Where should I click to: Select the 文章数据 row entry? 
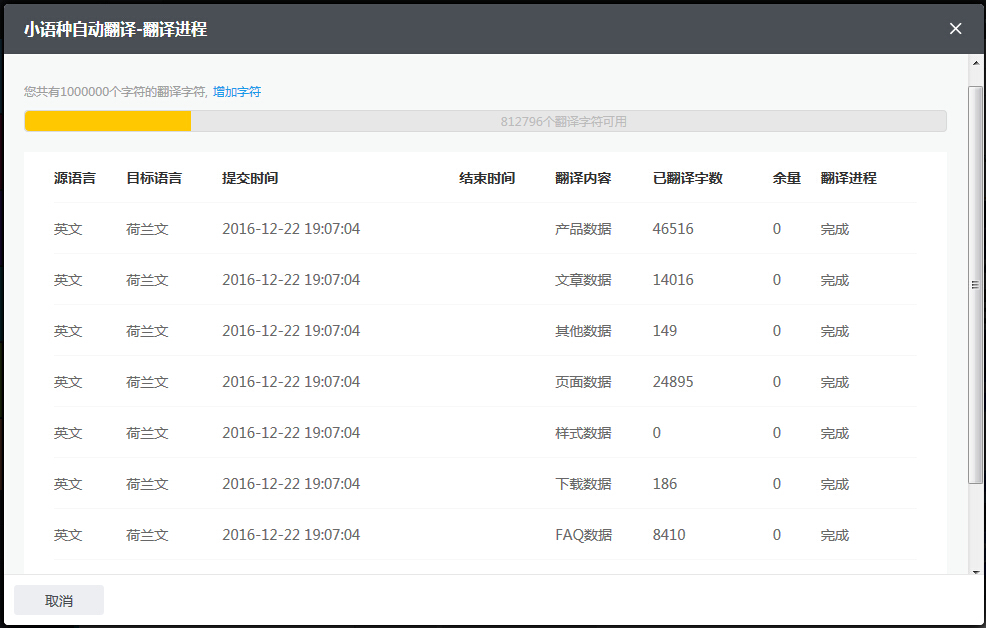[583, 280]
